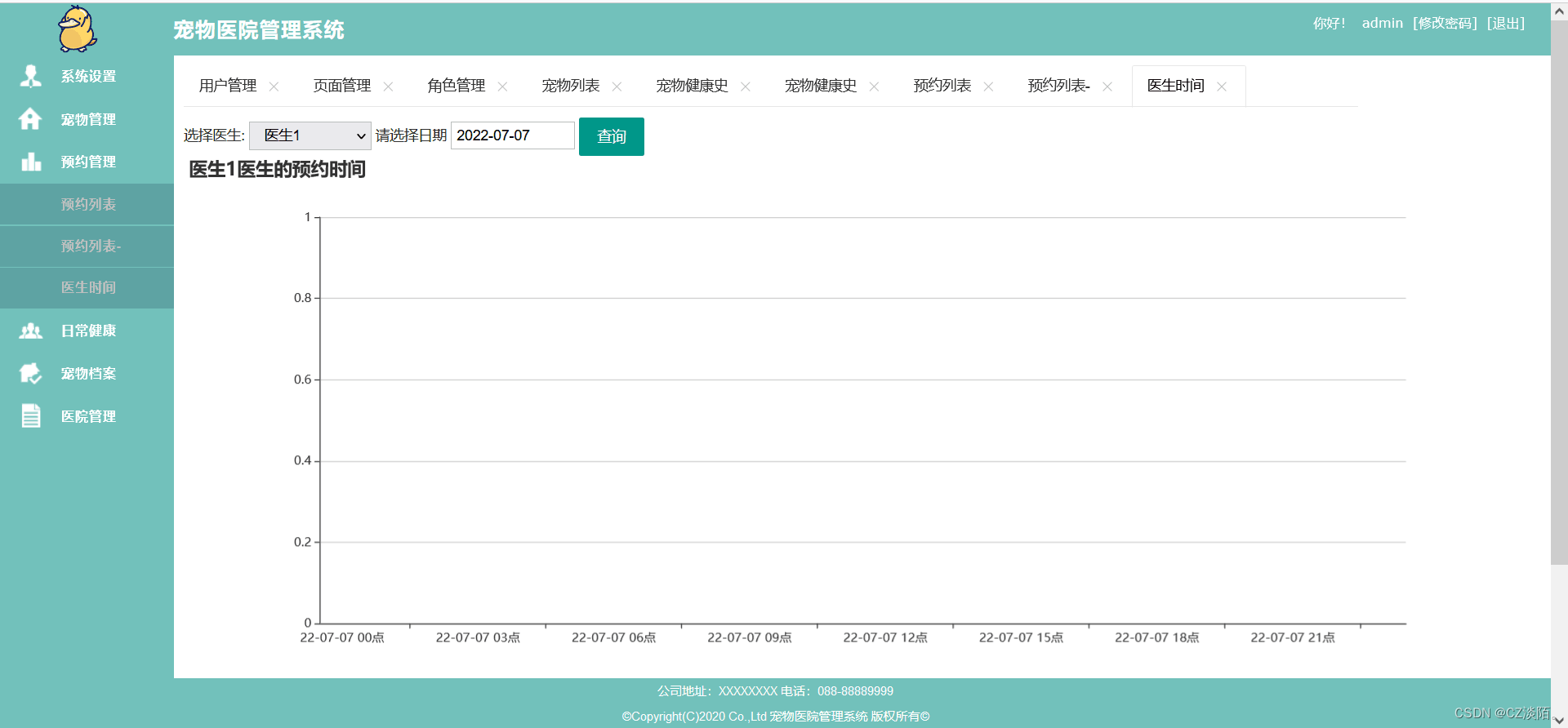The width and height of the screenshot is (1568, 728).
Task: Click the admin username
Action: 1382,23
